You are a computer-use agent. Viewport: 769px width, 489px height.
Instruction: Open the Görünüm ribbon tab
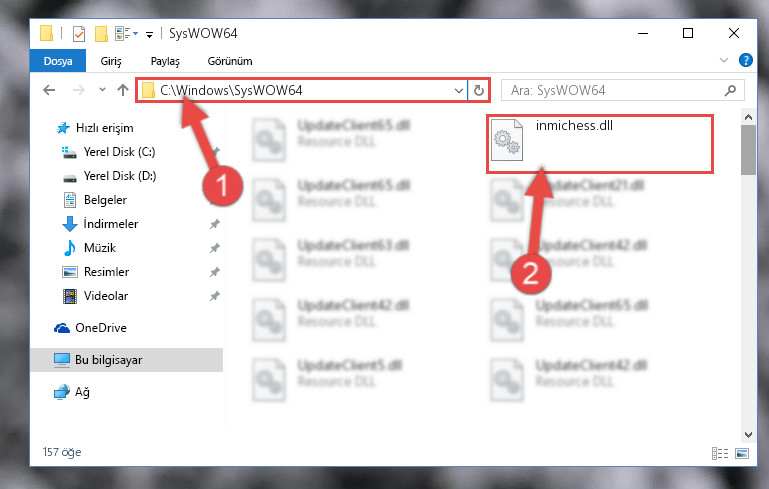(230, 61)
